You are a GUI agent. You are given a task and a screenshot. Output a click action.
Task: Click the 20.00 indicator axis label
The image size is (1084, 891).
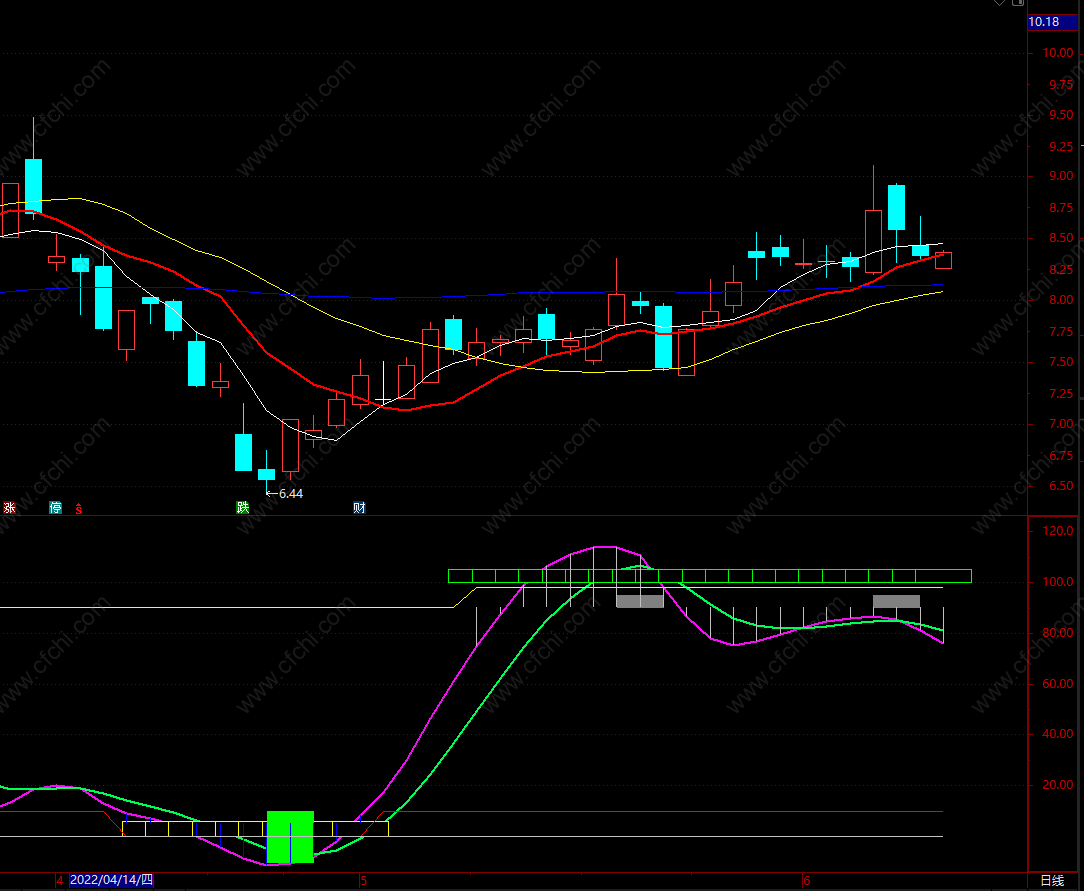tap(1058, 785)
